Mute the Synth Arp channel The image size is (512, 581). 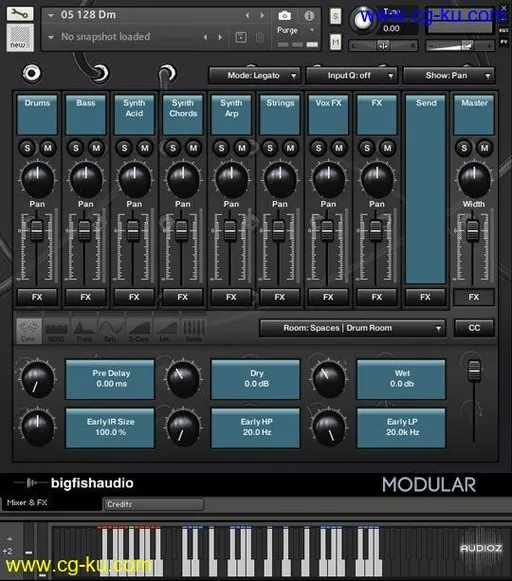point(242,148)
